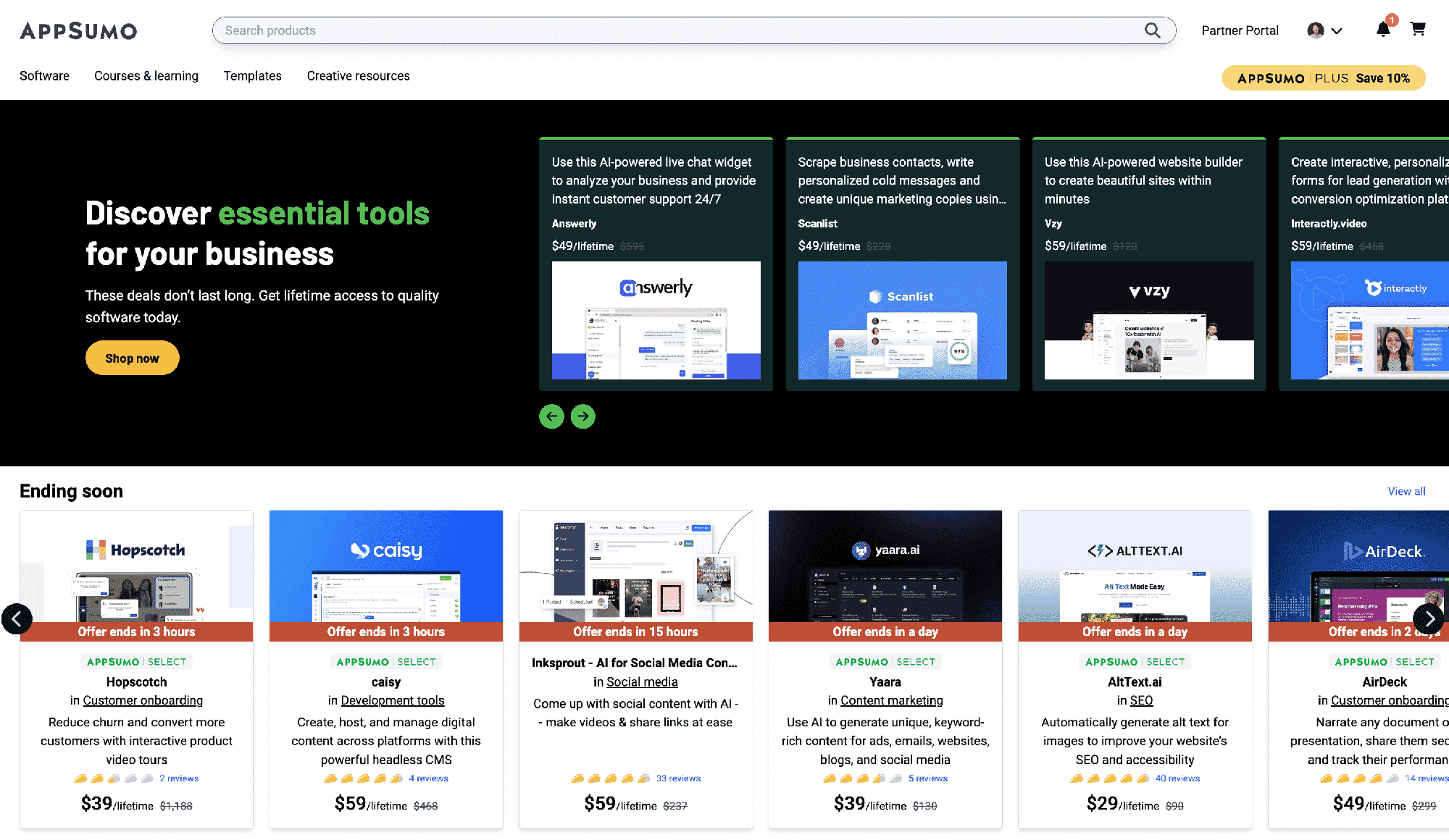Click the AppSumo Select badge on Yaara

[x=885, y=662]
